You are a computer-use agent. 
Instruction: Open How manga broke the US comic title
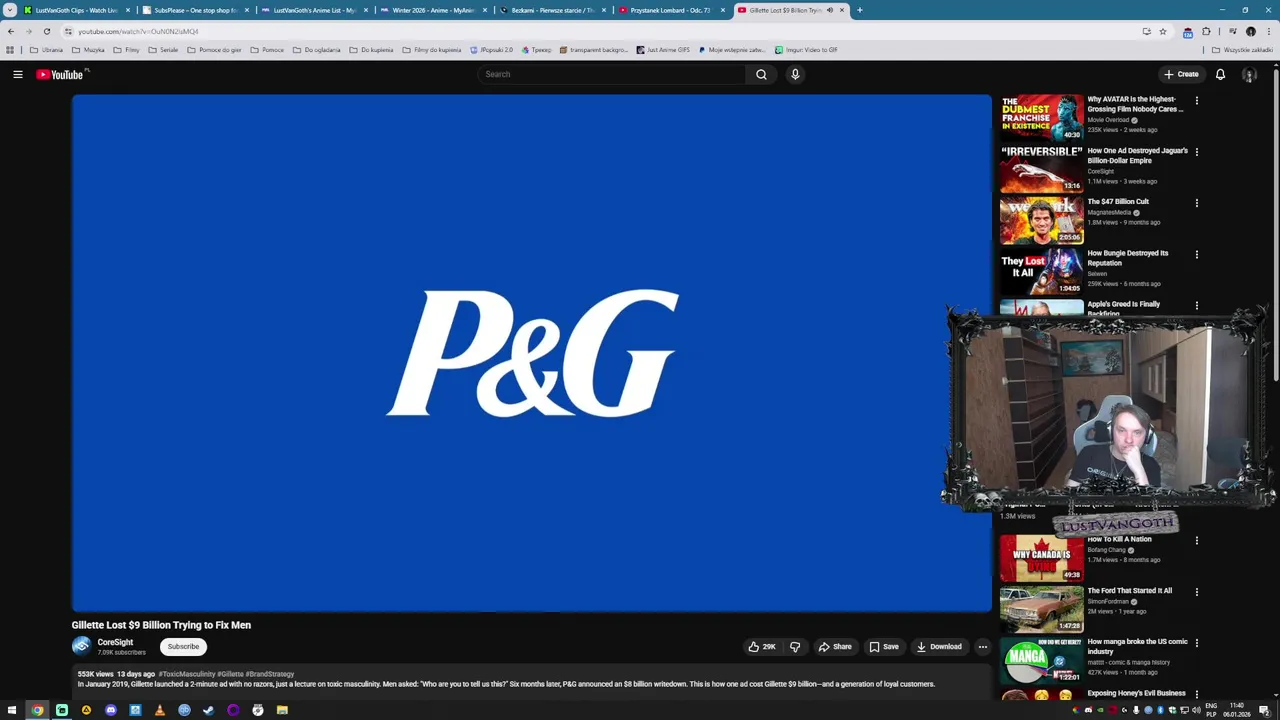coord(1137,646)
